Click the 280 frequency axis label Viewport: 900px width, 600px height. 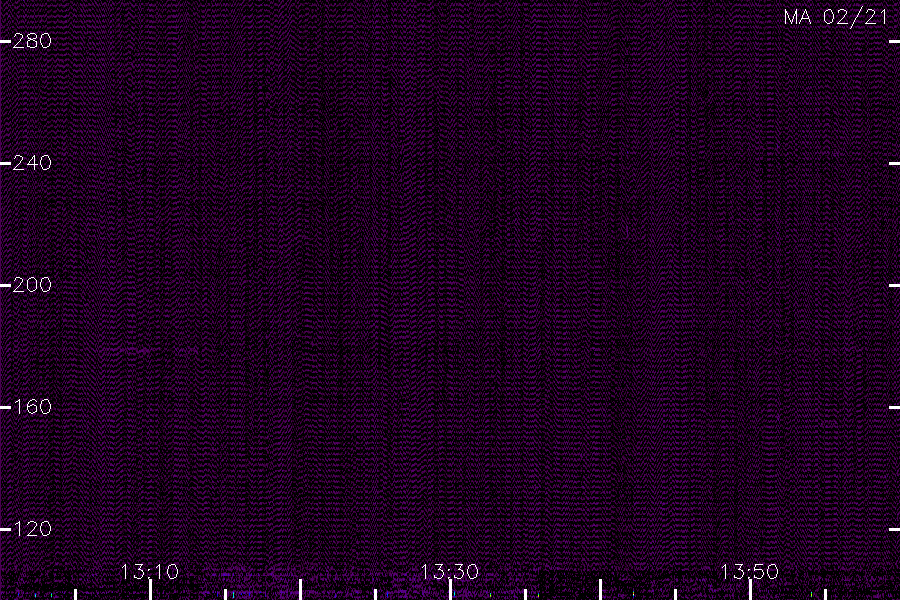pos(32,41)
